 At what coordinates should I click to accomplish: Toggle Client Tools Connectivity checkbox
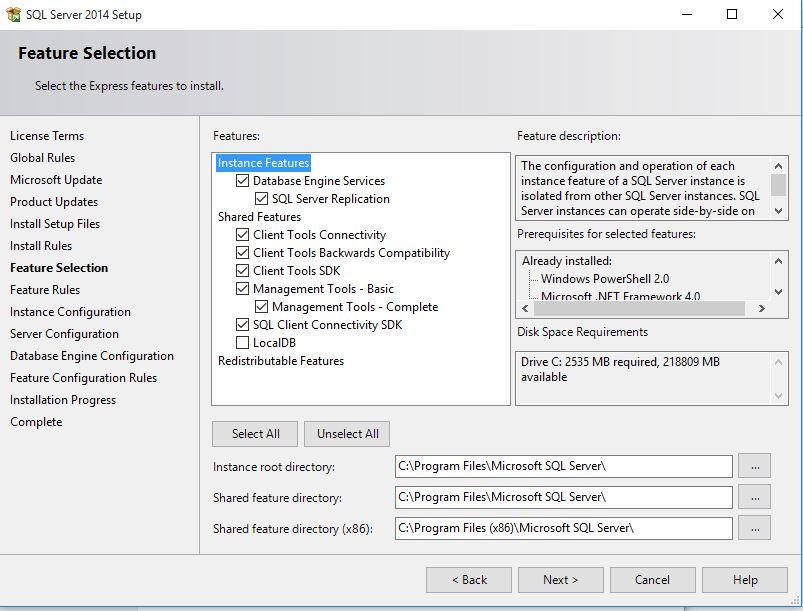tap(242, 235)
